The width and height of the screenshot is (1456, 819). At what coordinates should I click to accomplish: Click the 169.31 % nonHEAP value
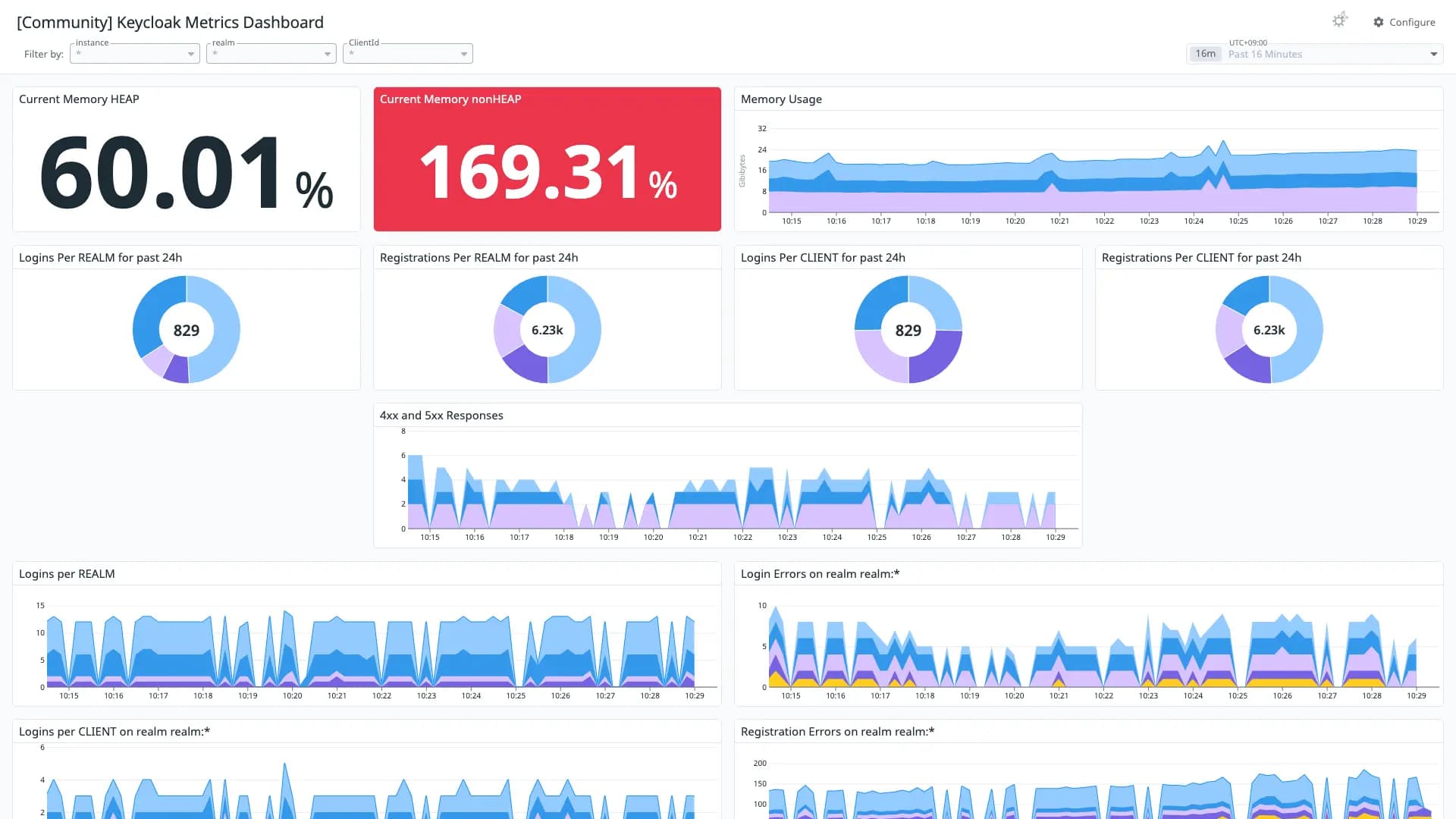point(548,173)
